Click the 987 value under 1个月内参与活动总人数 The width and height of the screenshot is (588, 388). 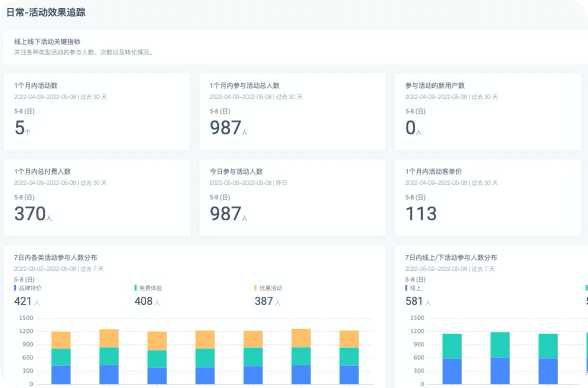point(225,128)
